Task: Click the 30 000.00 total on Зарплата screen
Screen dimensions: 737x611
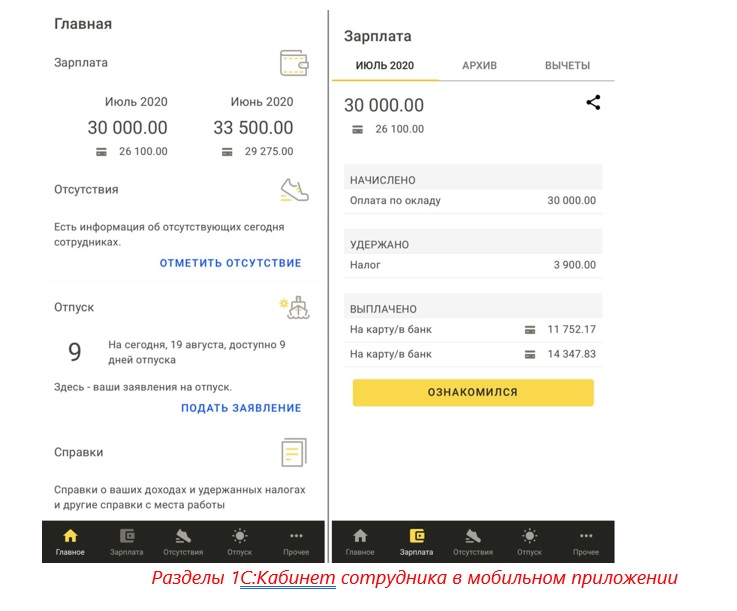Action: click(x=384, y=105)
